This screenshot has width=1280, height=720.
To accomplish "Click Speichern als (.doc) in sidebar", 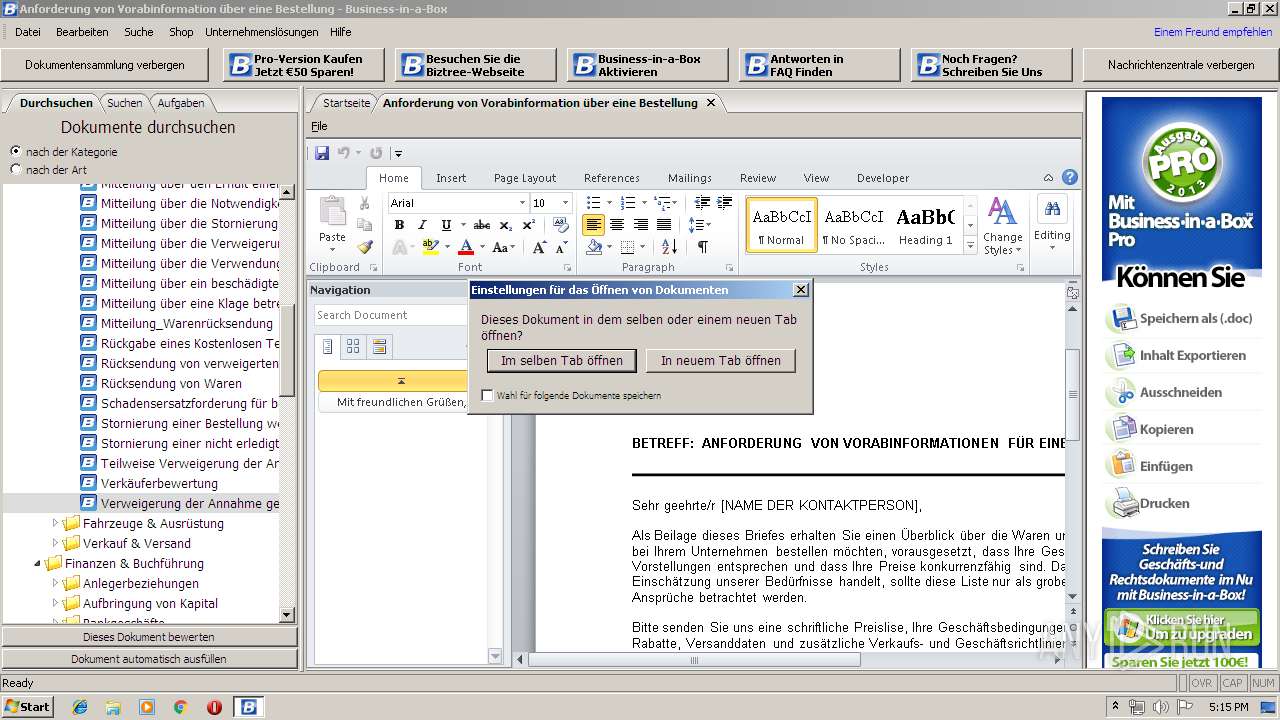I will click(1196, 318).
